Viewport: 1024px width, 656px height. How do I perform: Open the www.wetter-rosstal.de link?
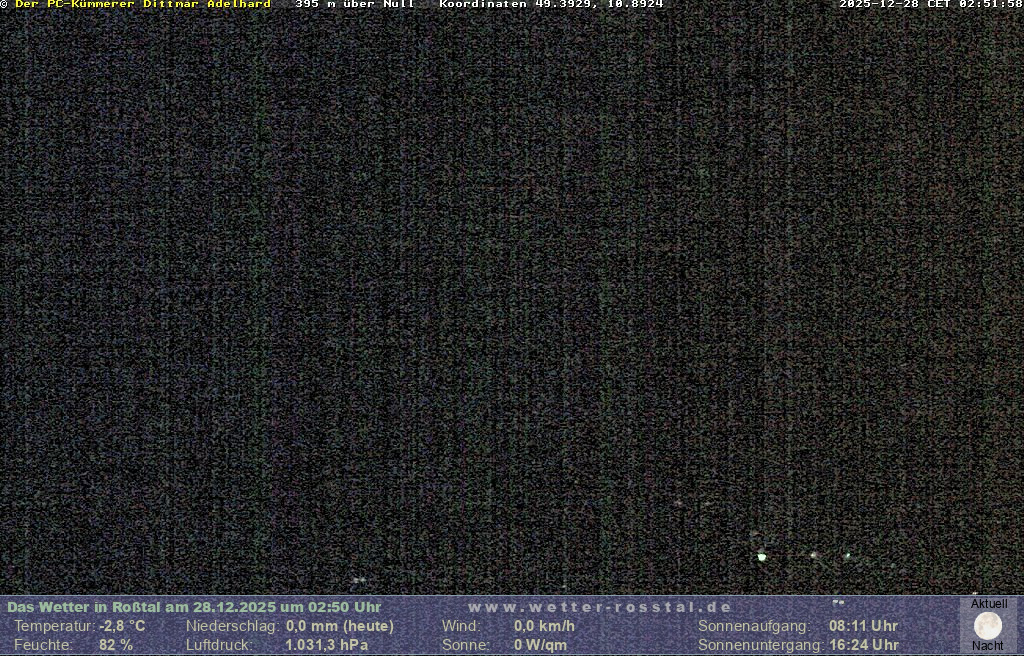(x=600, y=607)
